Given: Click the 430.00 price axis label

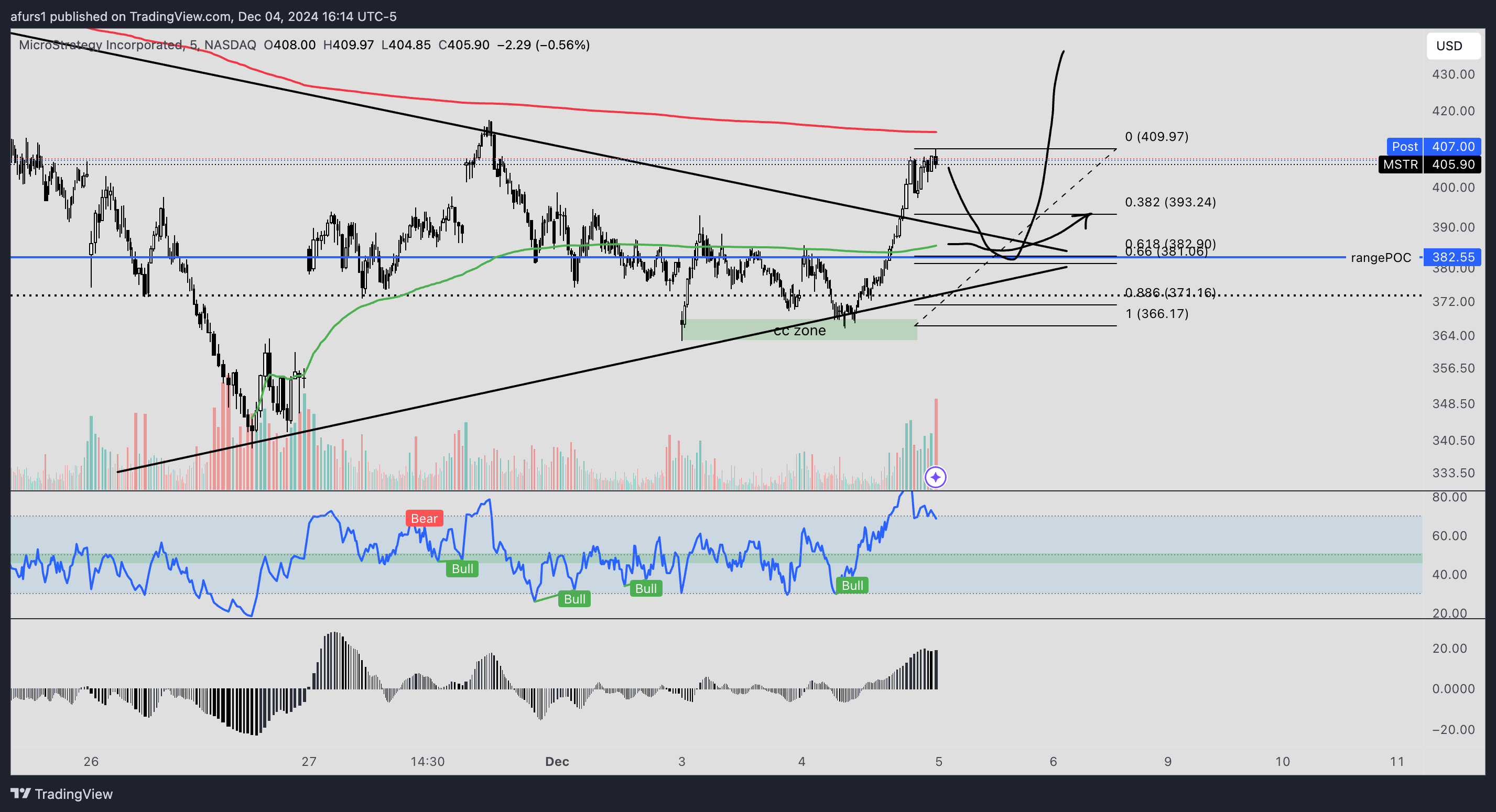Looking at the screenshot, I should (1453, 74).
